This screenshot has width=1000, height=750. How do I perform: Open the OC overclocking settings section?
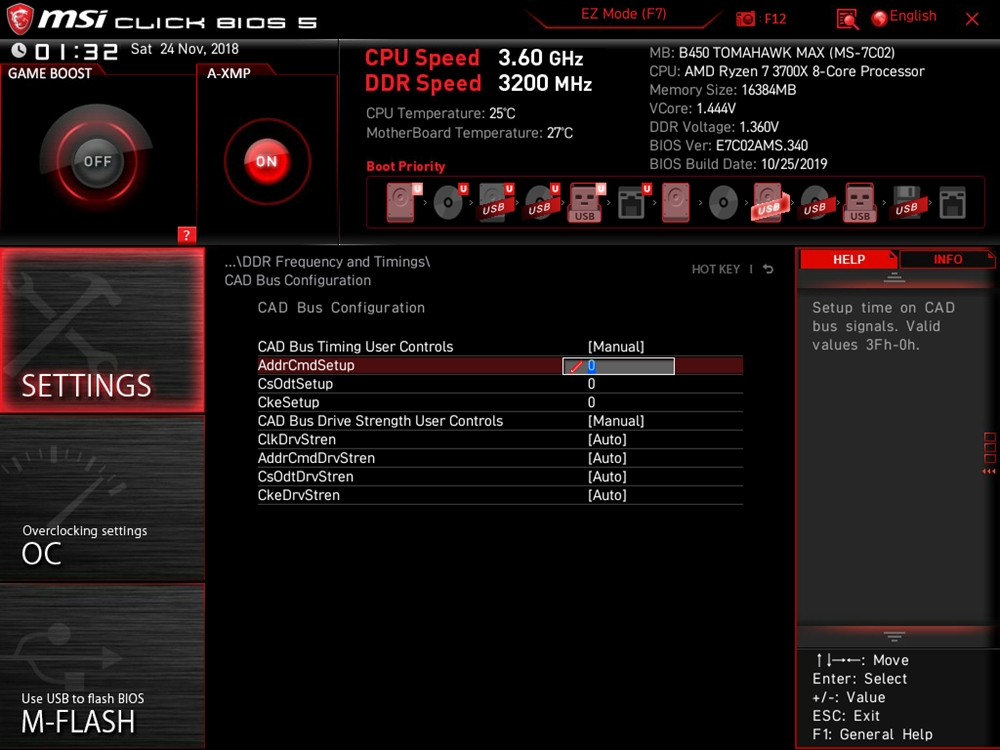point(102,499)
